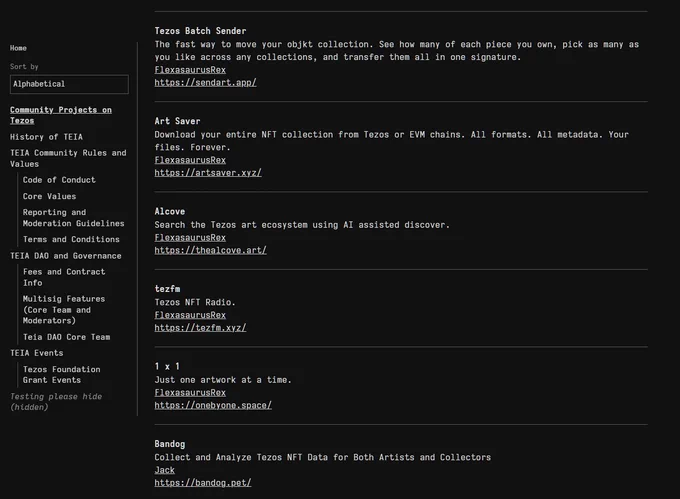Click the 'Art Saver' heading
680x499 pixels.
[177, 121]
